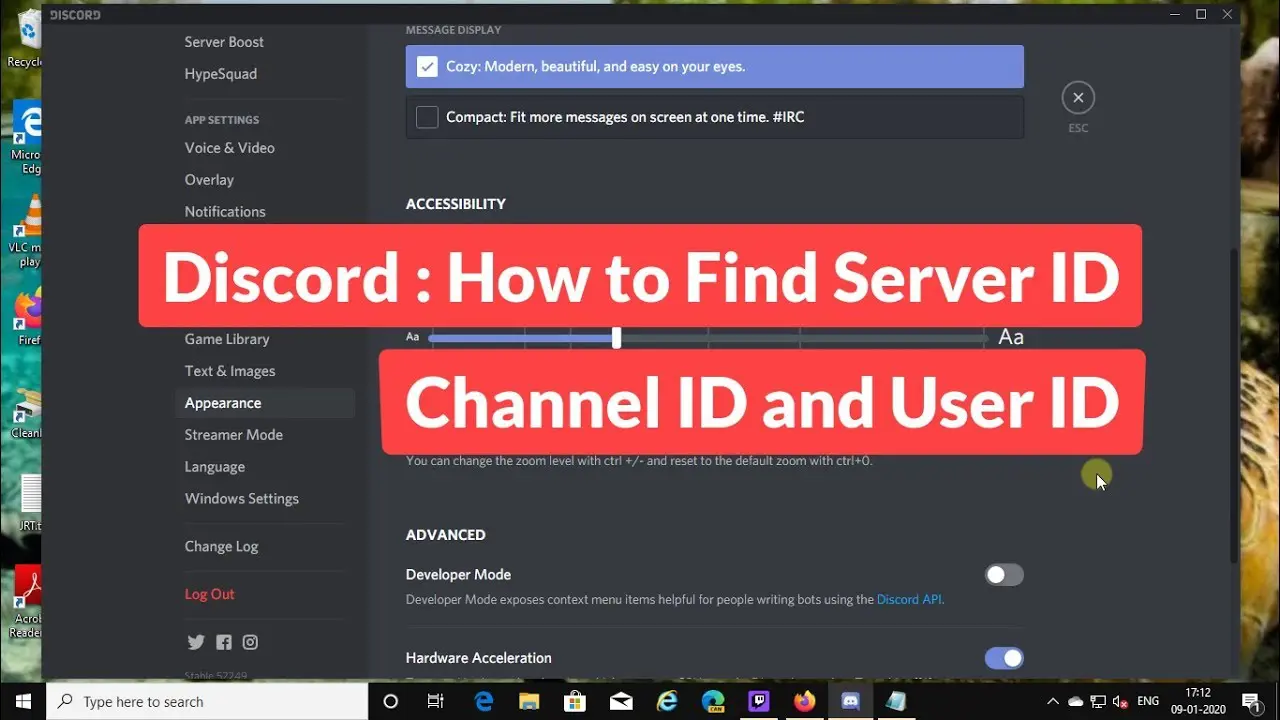Expand hidden icons in the system tray

(1053, 701)
